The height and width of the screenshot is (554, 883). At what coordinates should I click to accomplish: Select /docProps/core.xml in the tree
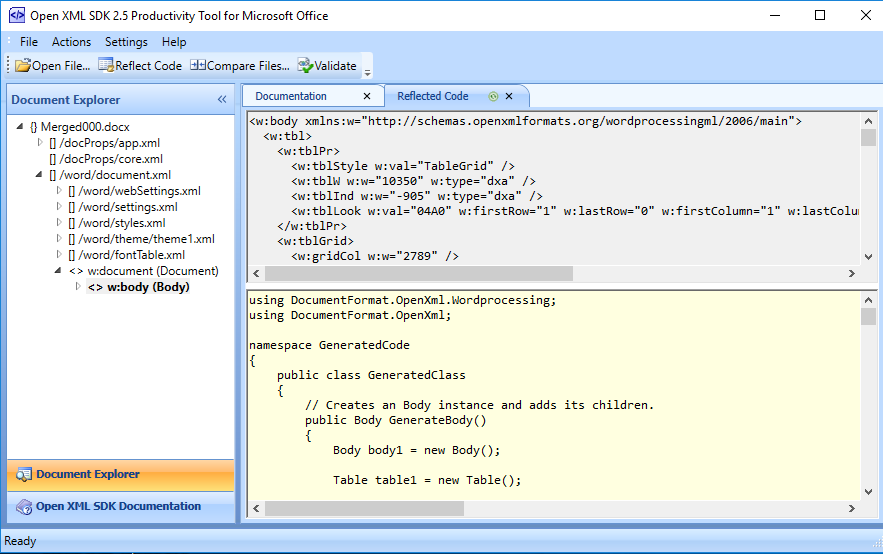click(111, 159)
